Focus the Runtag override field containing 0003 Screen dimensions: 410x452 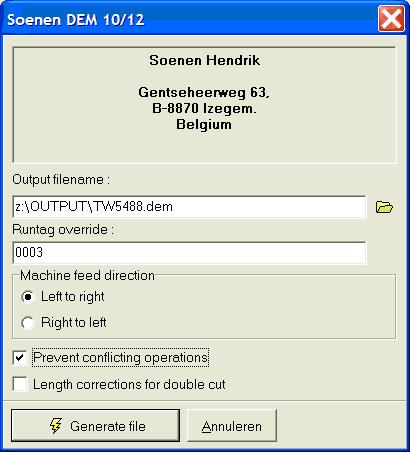coord(189,252)
